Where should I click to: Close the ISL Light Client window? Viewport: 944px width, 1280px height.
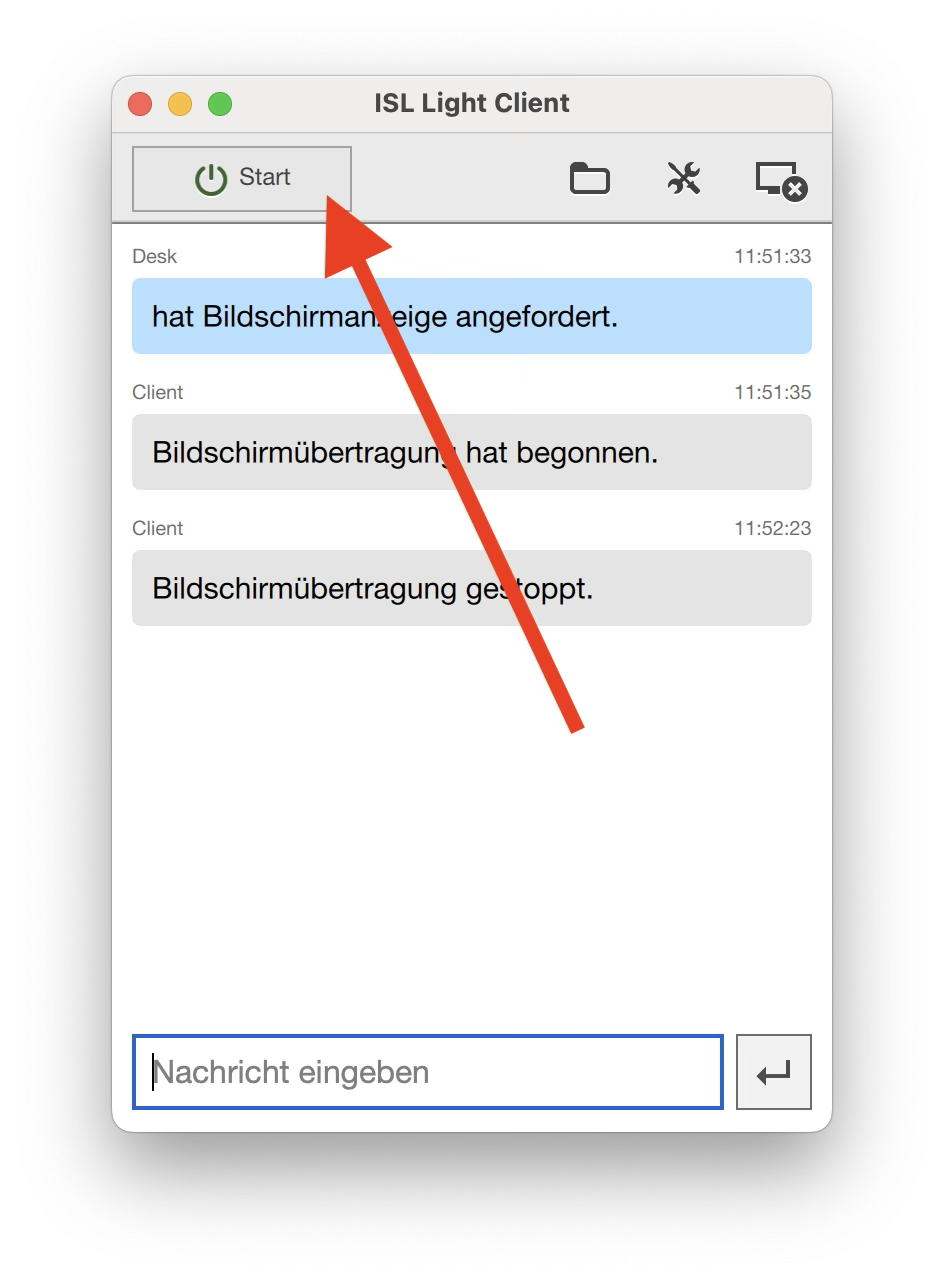point(140,104)
